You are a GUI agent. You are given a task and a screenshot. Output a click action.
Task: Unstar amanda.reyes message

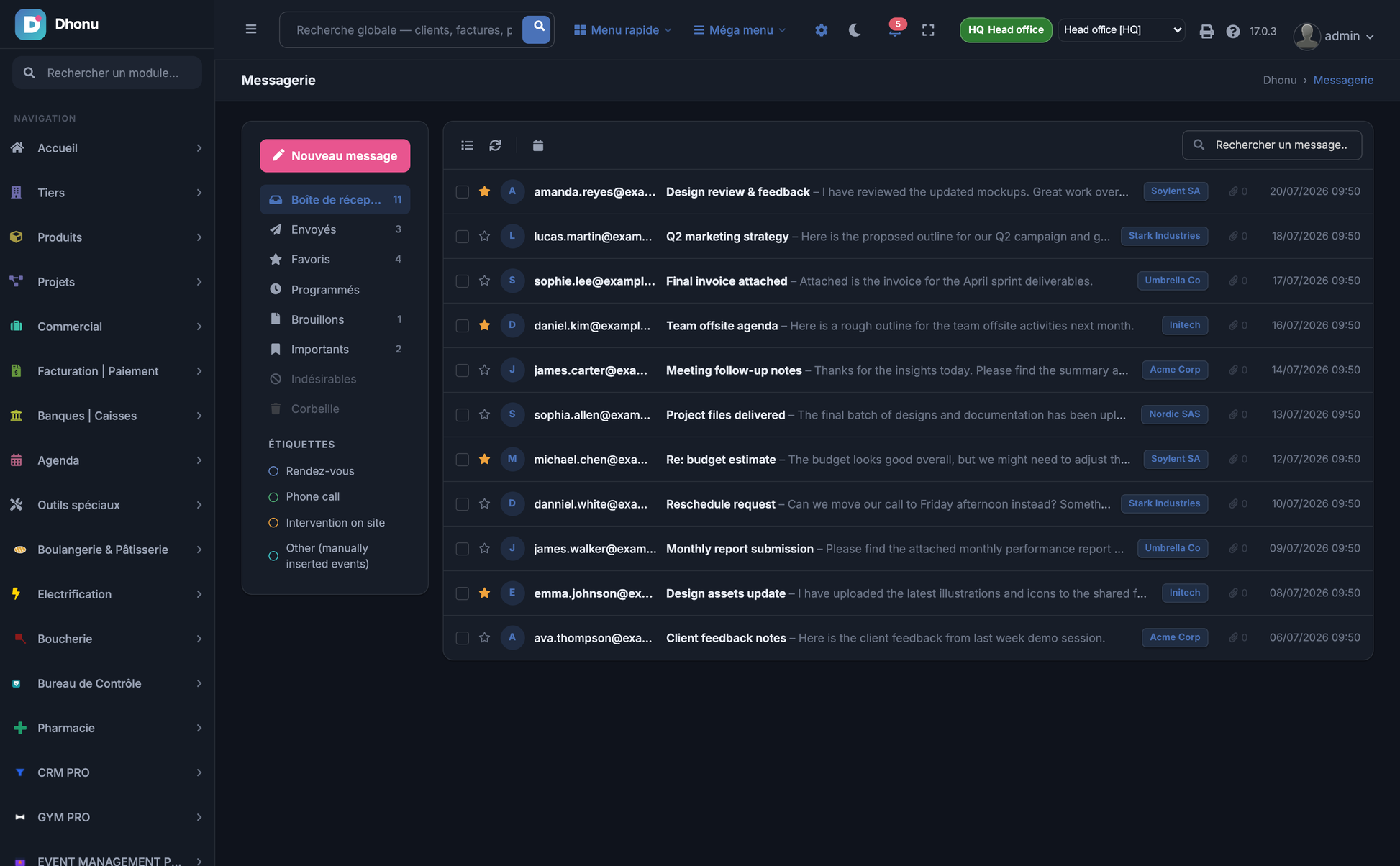484,191
